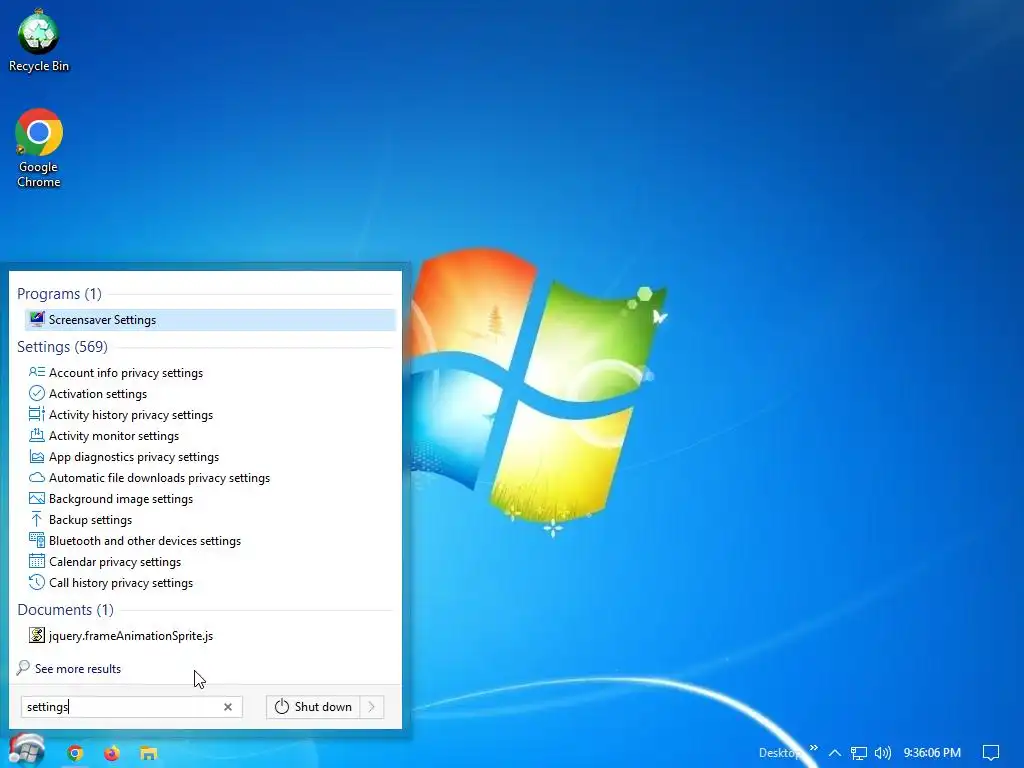The width and height of the screenshot is (1024, 768).
Task: Click the power icon on Shut down
Action: (281, 707)
